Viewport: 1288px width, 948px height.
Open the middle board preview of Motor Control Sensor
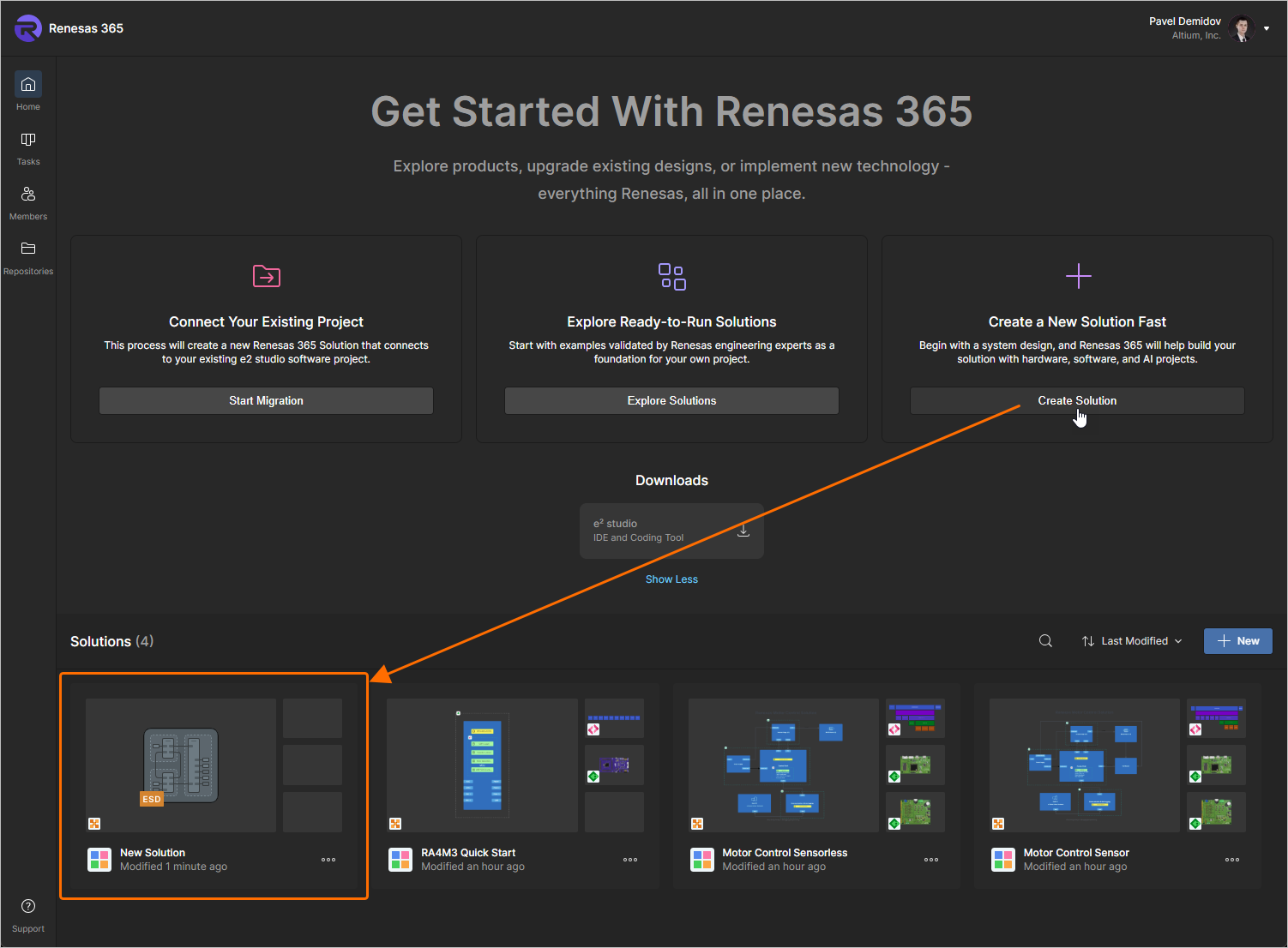click(1216, 765)
